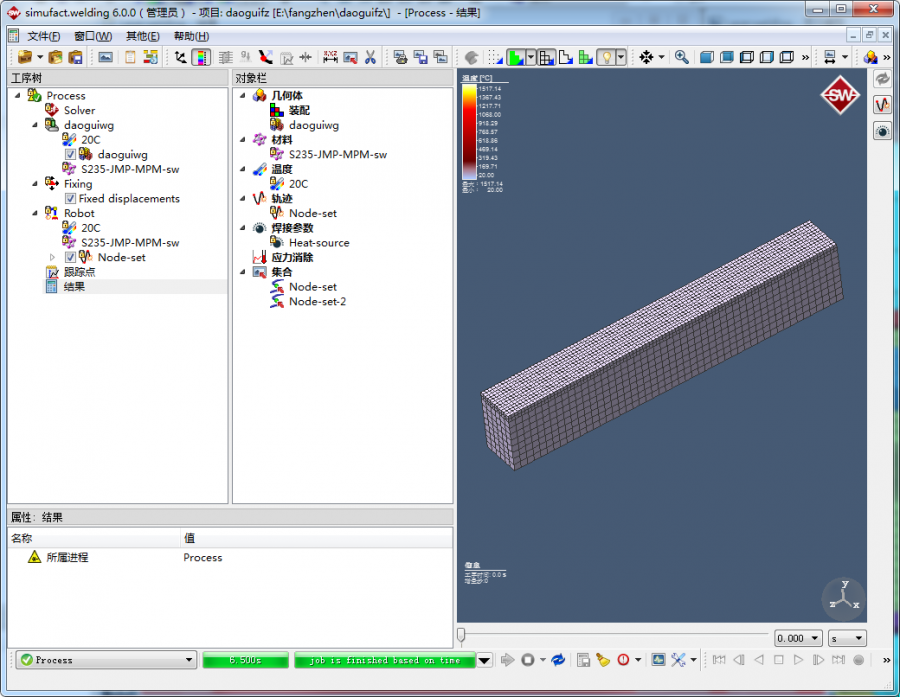Click the broom clean-up icon in bottom toolbar
The width and height of the screenshot is (900, 697).
(603, 660)
